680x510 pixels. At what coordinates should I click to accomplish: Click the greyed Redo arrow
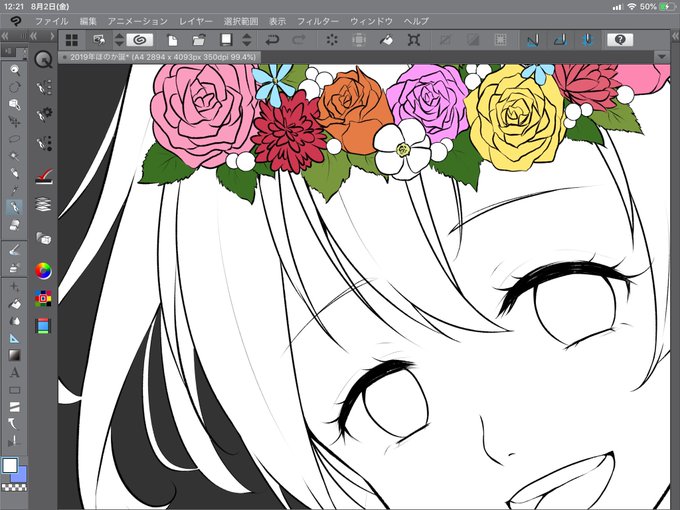(x=299, y=40)
